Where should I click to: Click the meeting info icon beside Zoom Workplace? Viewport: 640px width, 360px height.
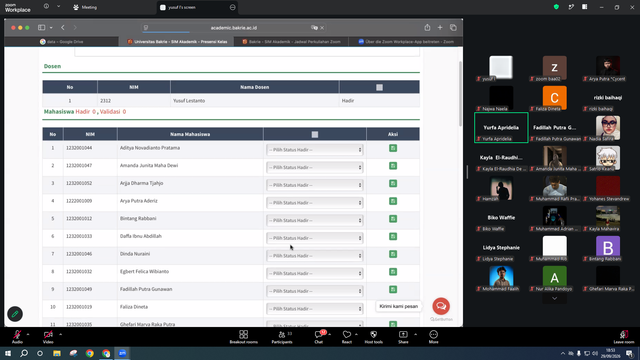[46, 7]
